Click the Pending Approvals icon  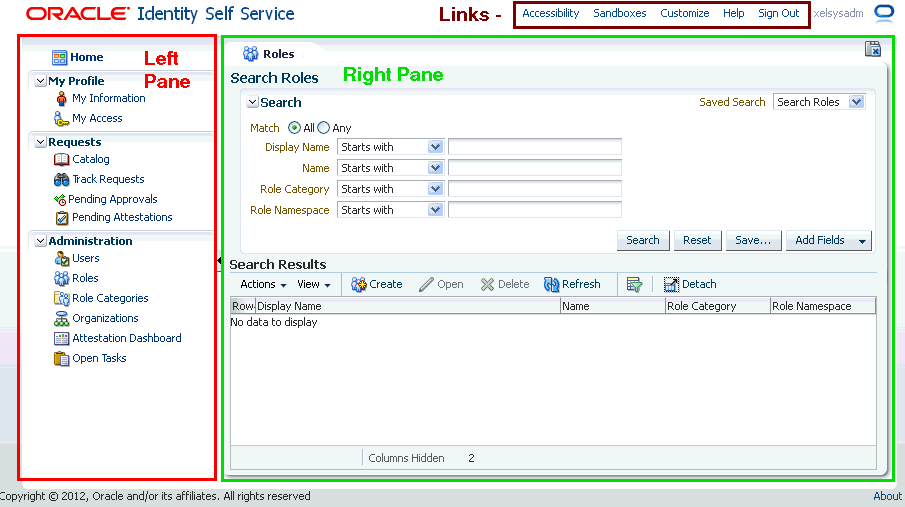[59, 200]
